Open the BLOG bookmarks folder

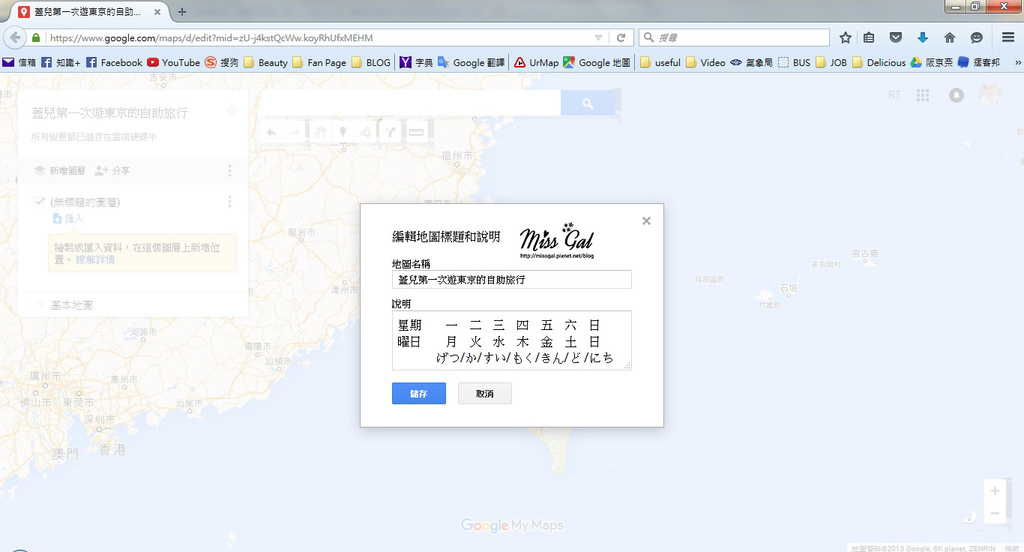(371, 63)
